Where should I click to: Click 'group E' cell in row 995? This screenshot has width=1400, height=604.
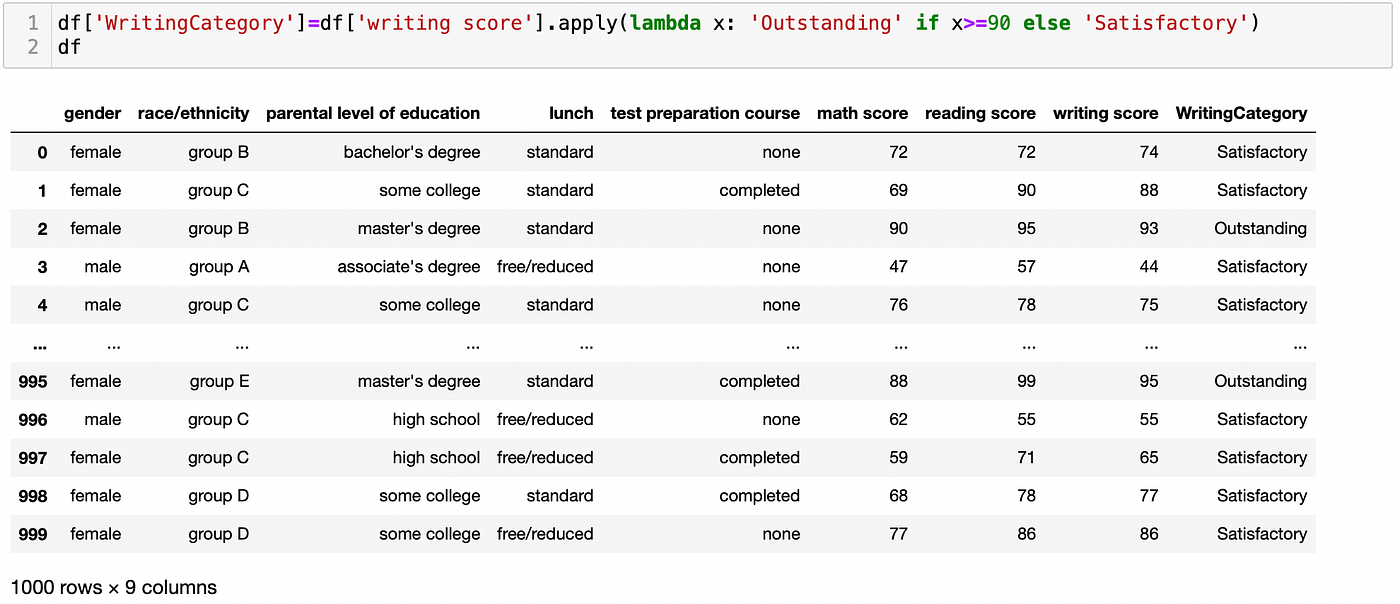point(219,381)
